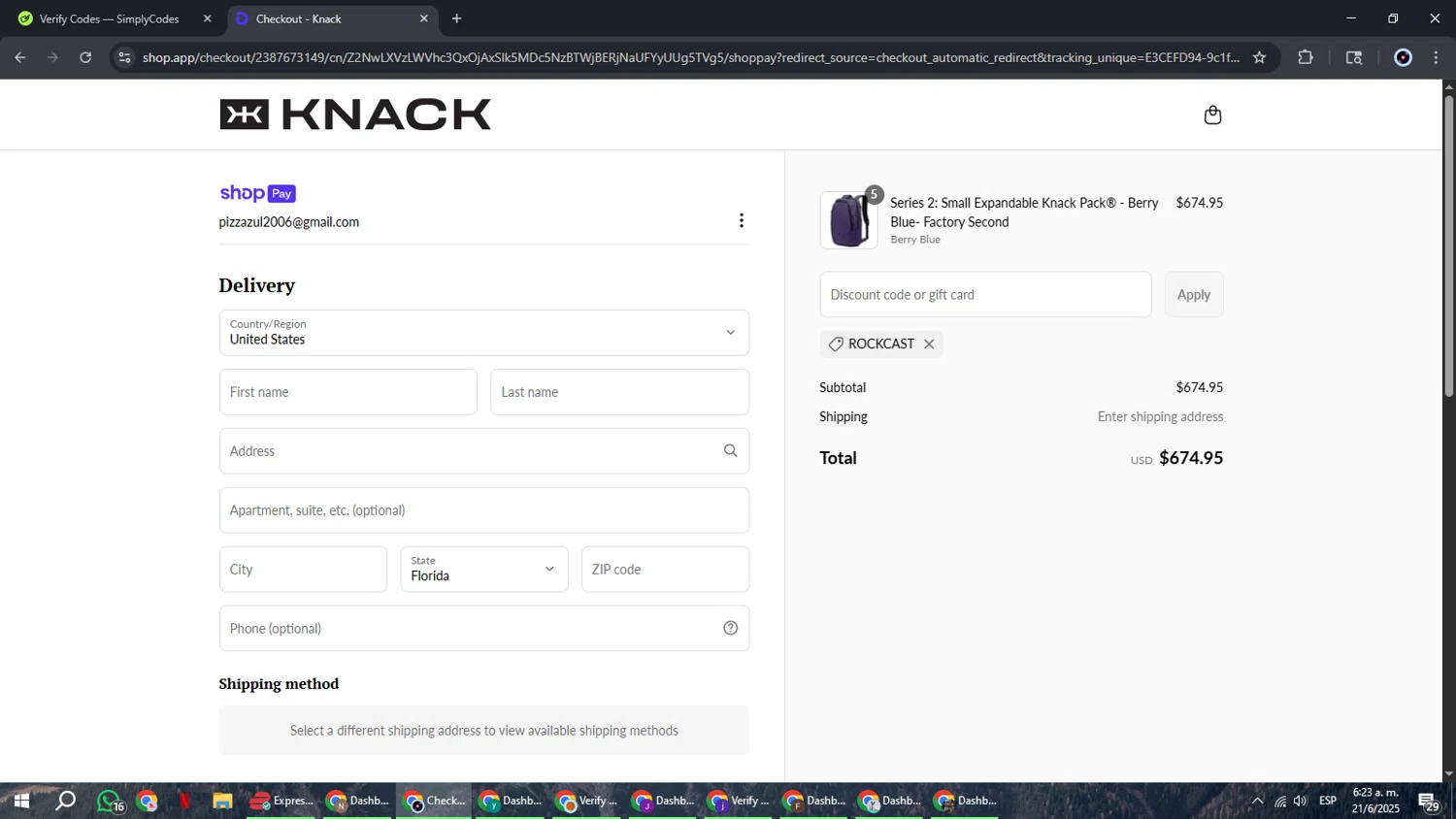Click the address search magnifier icon
The width and height of the screenshot is (1456, 819).
click(730, 450)
